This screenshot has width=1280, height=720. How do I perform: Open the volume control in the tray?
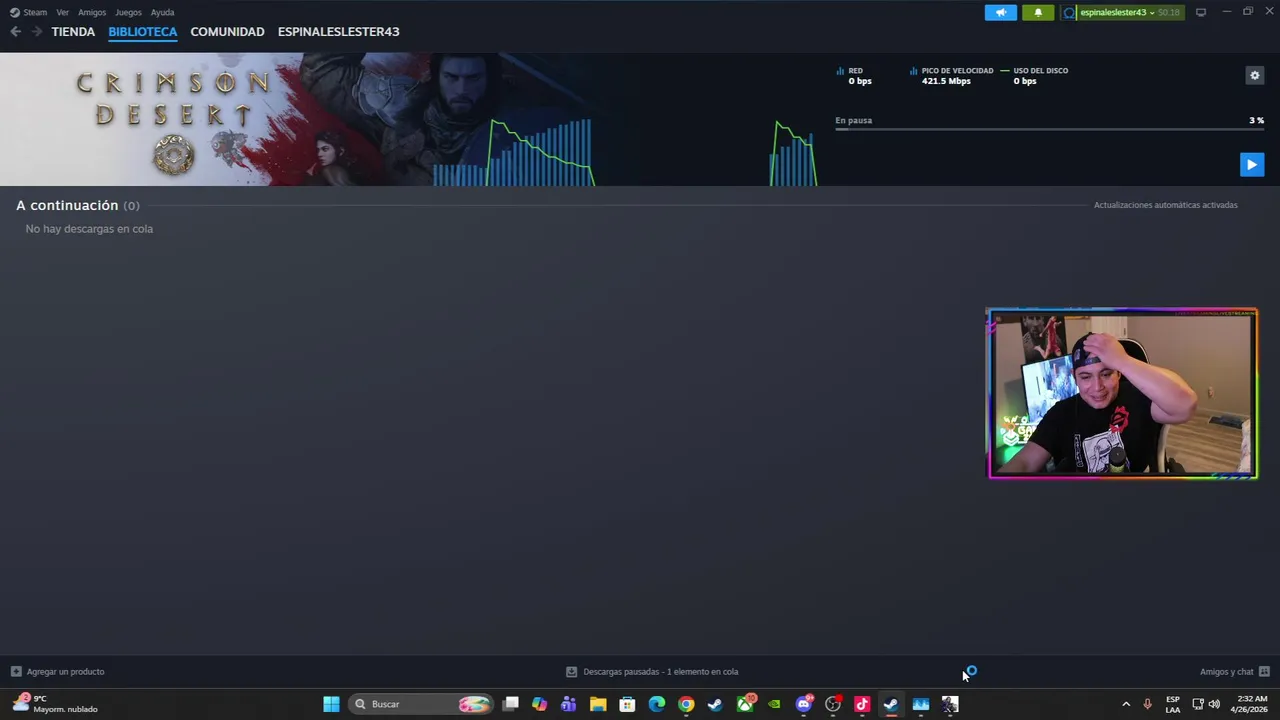click(x=1214, y=704)
